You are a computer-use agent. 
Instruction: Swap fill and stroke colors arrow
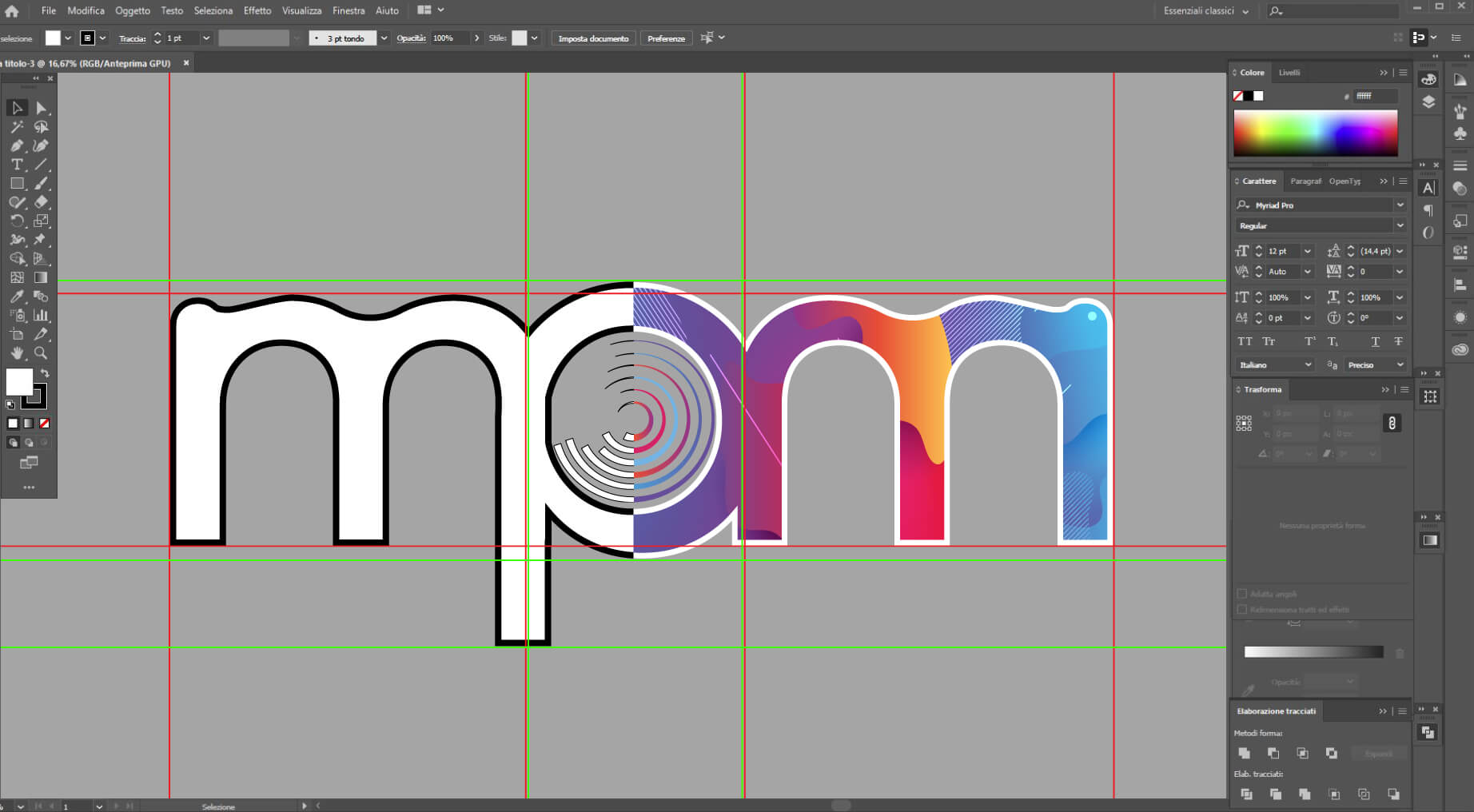coord(46,373)
